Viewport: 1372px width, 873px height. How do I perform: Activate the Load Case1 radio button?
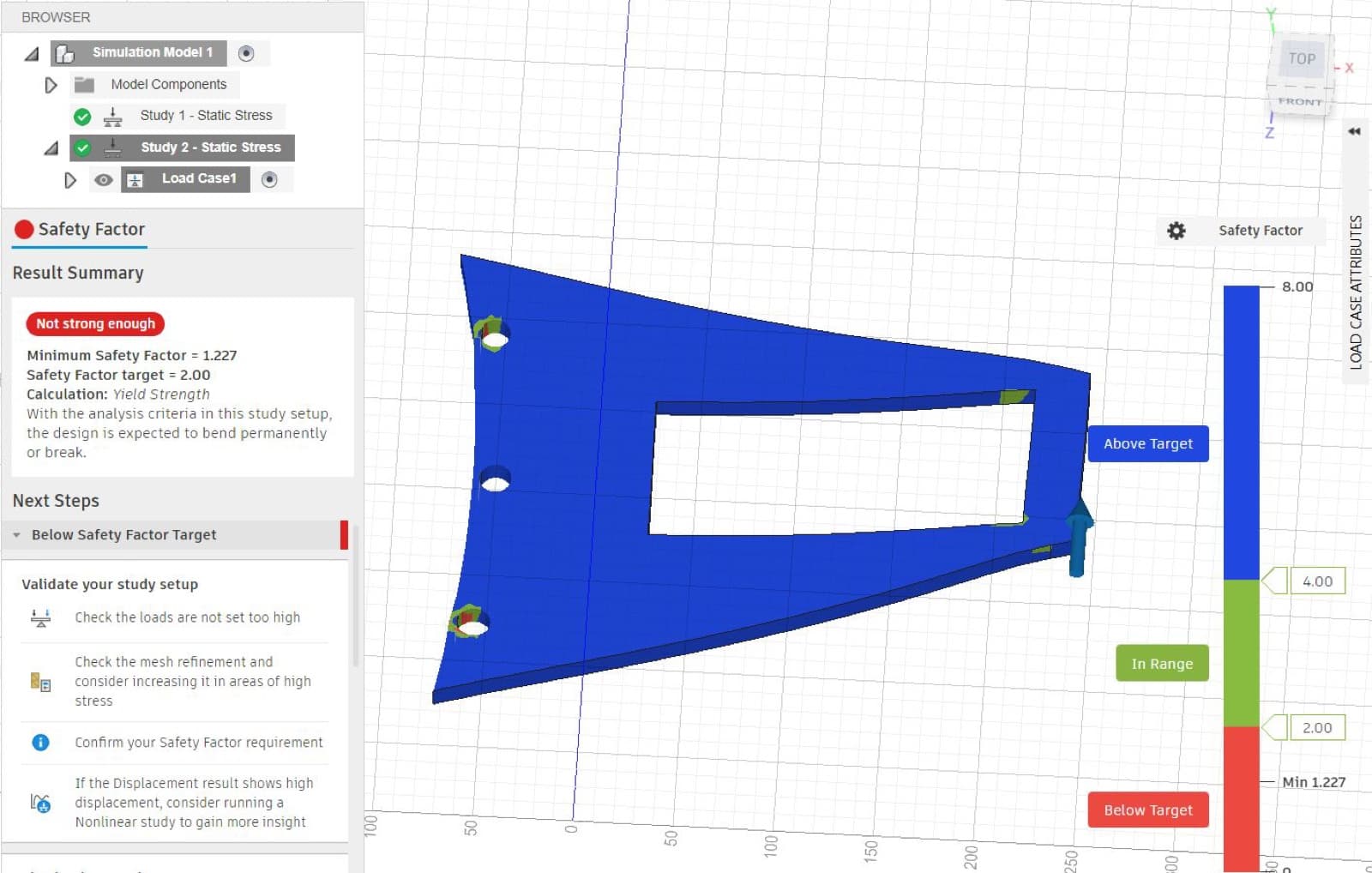(269, 179)
